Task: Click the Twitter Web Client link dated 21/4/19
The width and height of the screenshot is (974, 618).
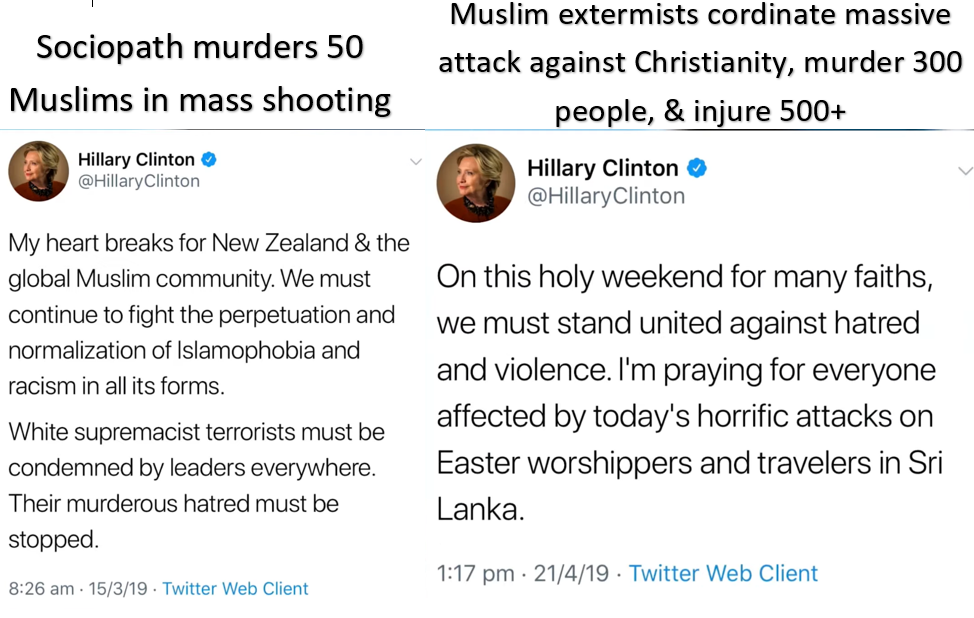Action: tap(723, 573)
